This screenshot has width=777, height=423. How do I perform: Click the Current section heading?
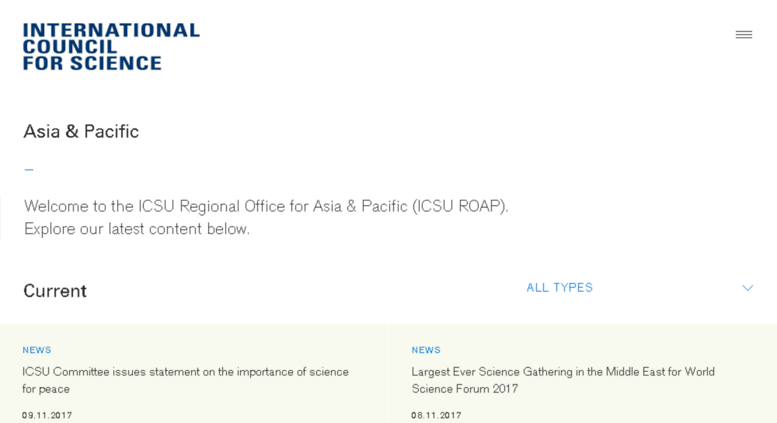point(55,291)
